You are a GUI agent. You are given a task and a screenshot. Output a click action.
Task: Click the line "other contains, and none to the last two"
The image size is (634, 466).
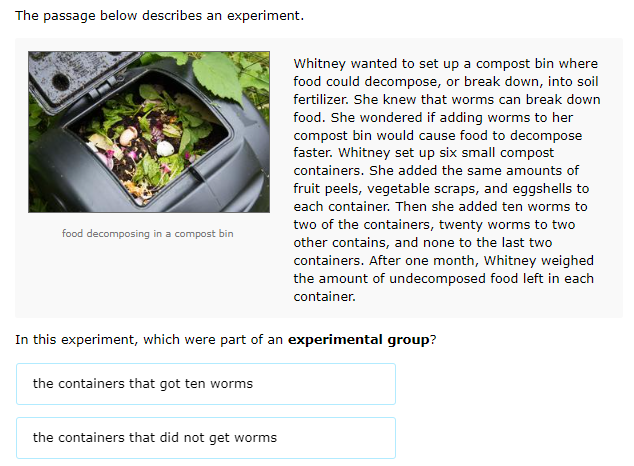pyautogui.click(x=423, y=242)
